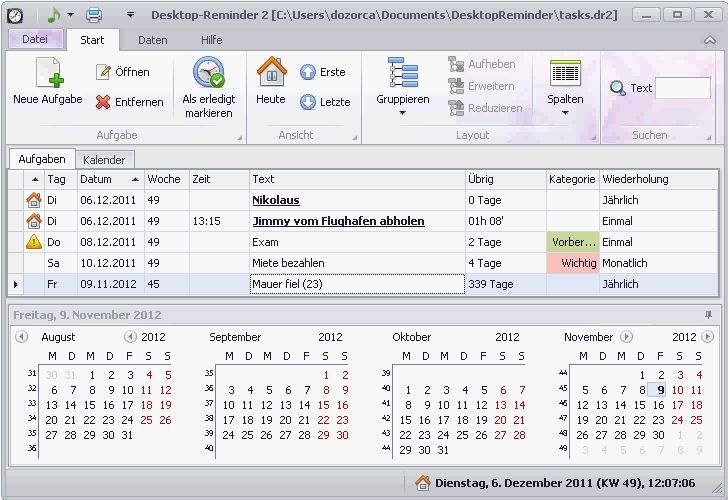Screen dimensions: 728x500
Task: Open the Layout group dialog launcher
Action: point(594,137)
